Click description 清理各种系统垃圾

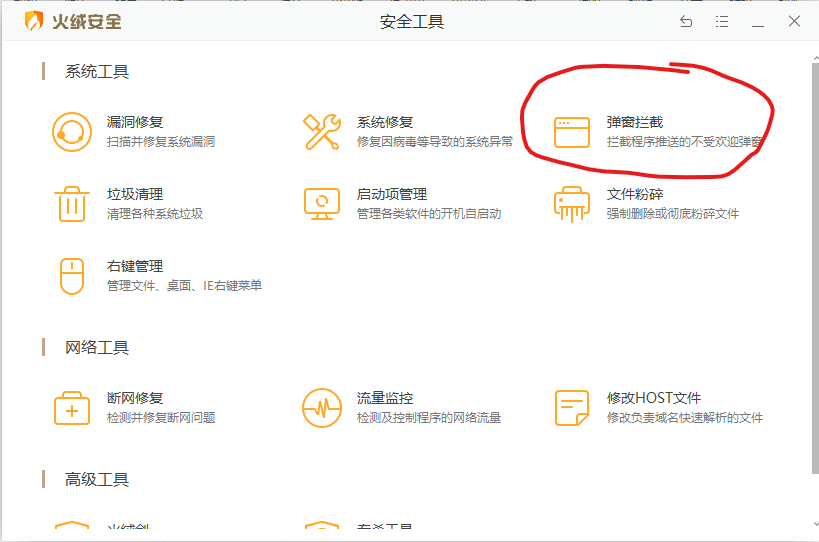(x=155, y=214)
